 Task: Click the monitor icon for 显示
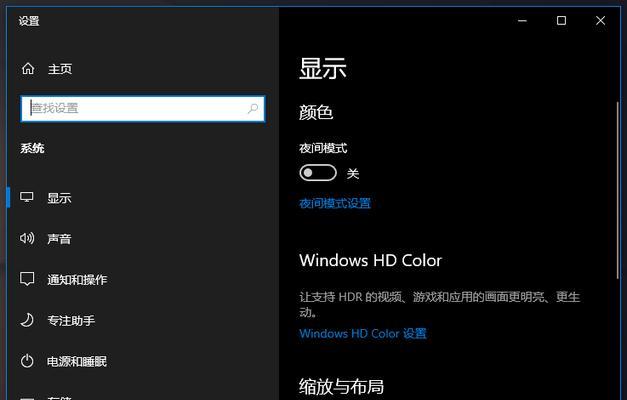coord(27,197)
